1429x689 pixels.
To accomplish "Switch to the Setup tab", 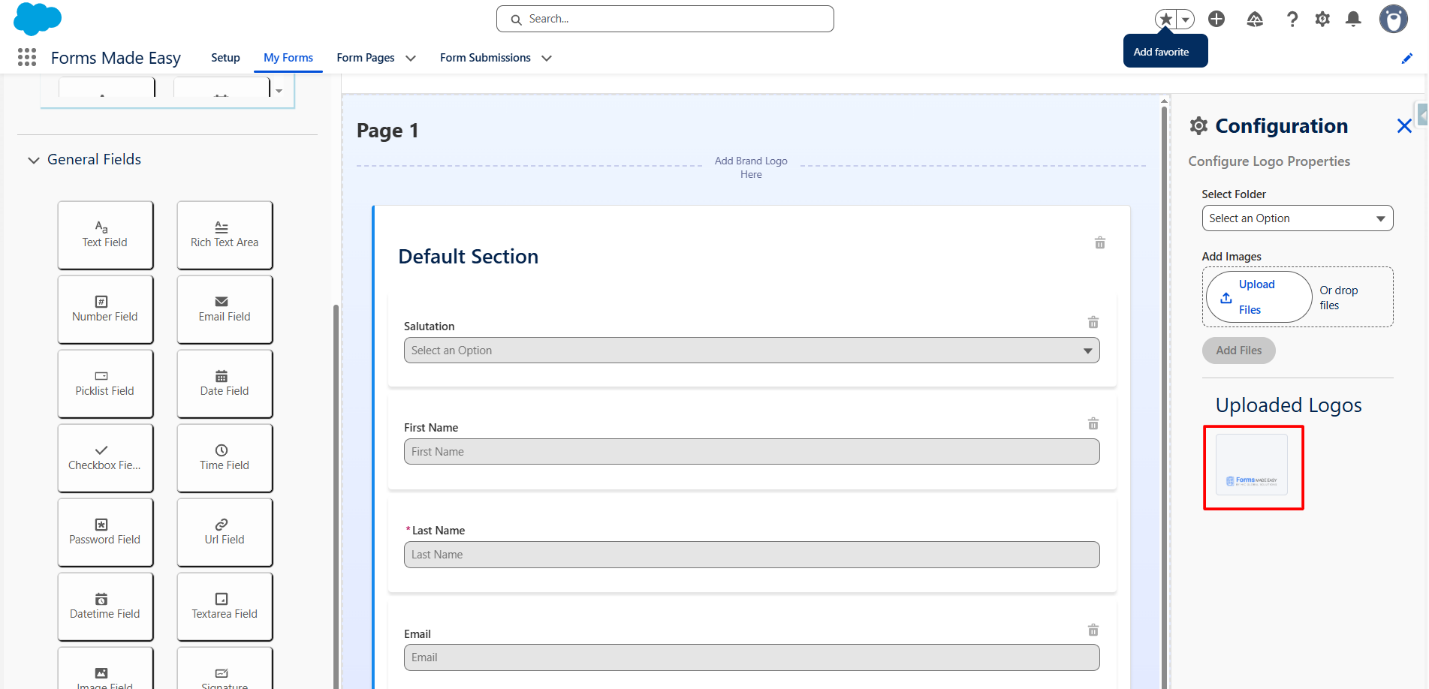I will point(225,58).
